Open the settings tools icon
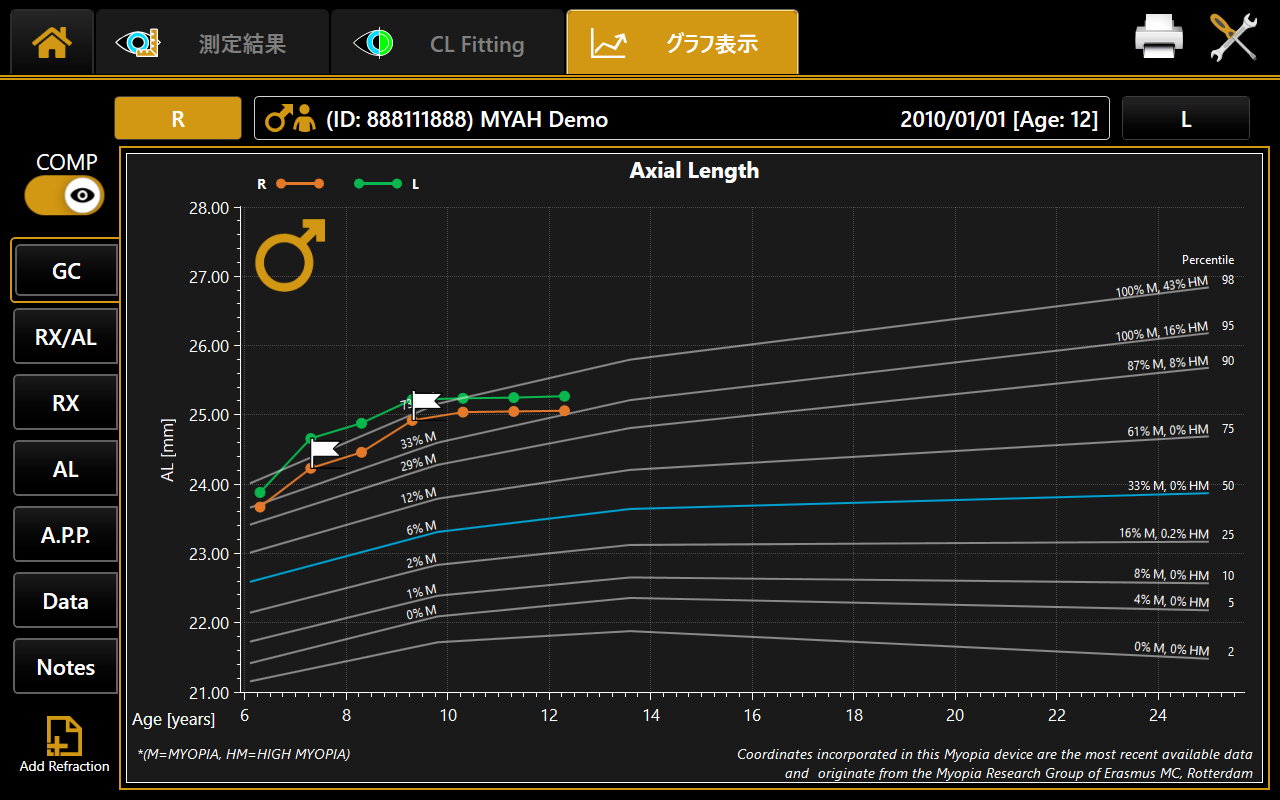The height and width of the screenshot is (800, 1280). pyautogui.click(x=1233, y=38)
